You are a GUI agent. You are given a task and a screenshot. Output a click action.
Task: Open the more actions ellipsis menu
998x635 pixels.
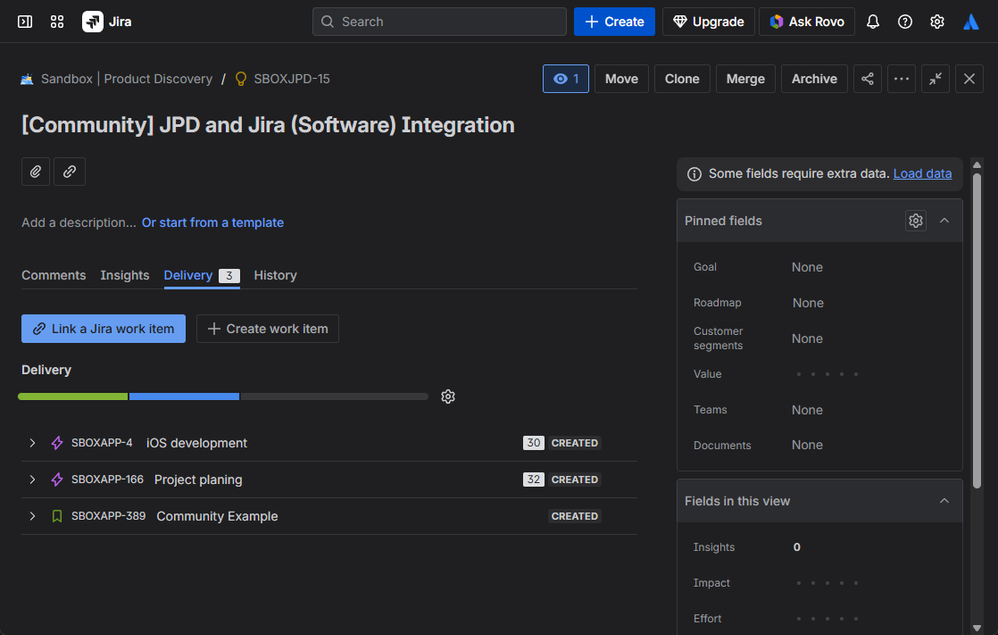pos(902,79)
